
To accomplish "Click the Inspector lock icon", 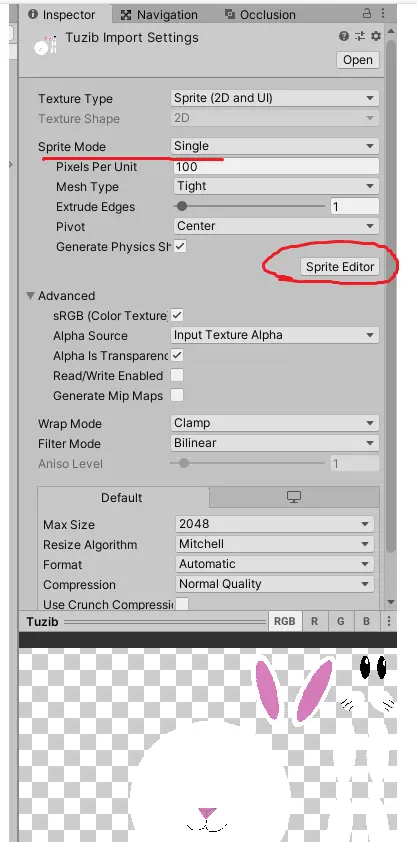I will pos(367,13).
